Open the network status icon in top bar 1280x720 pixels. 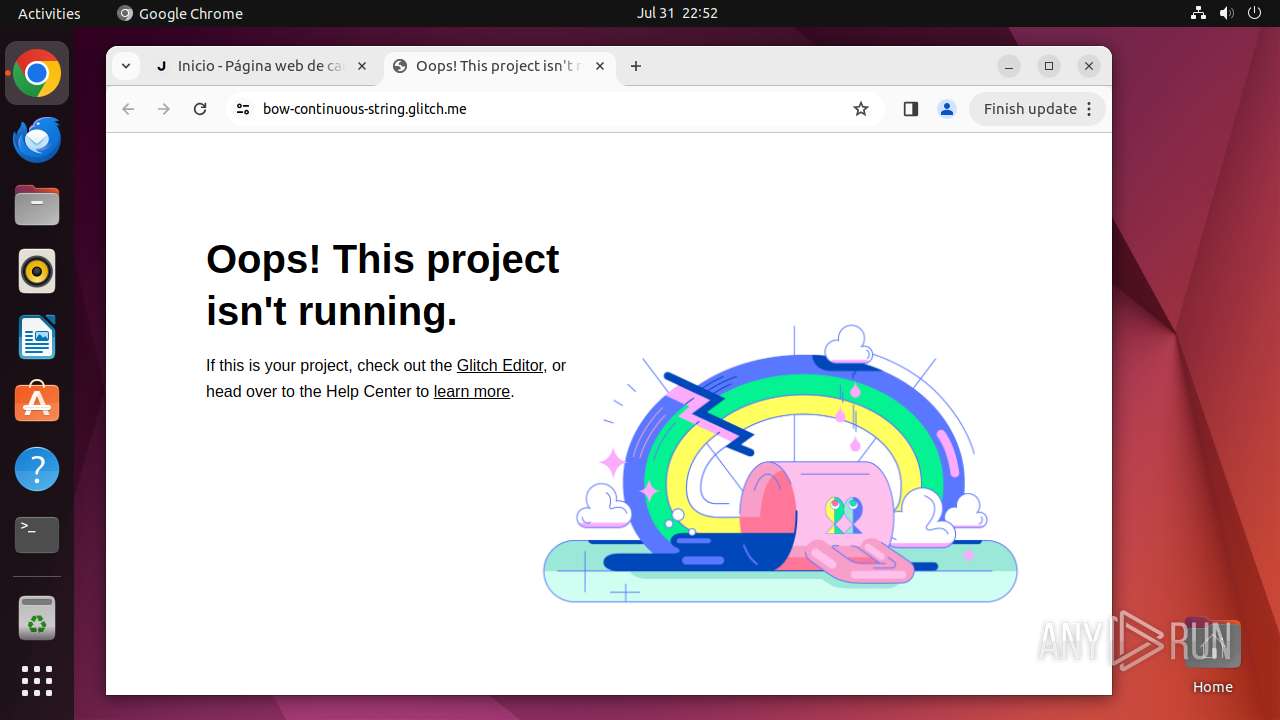1199,13
